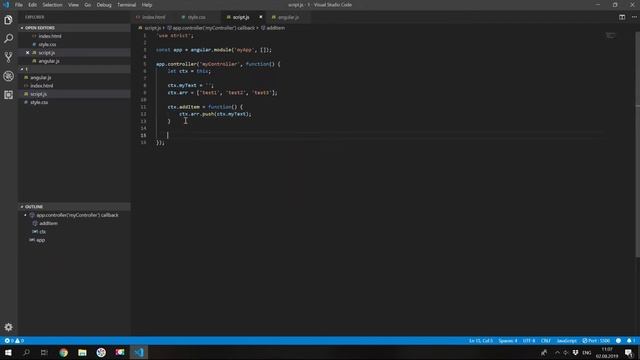Open Task View on the taskbar
The image size is (640, 360).
(x=44, y=352)
